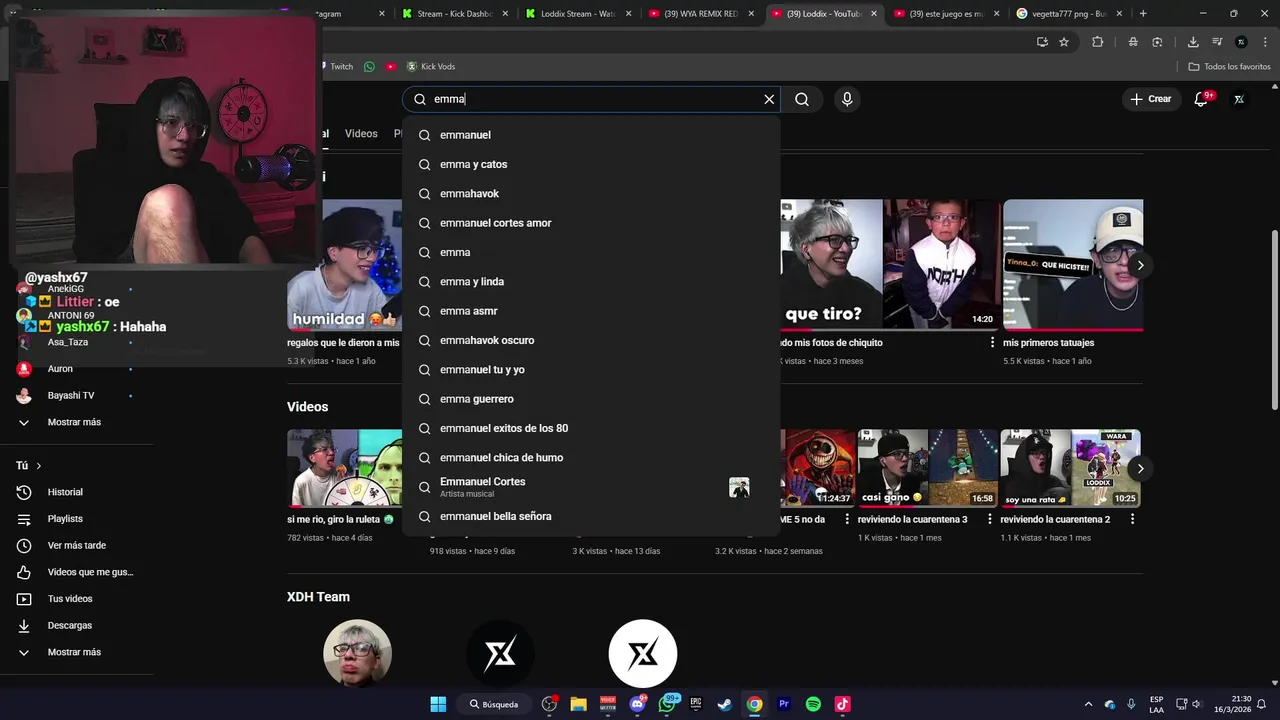Viewport: 1280px width, 720px height.
Task: Bookmark this page with the star icon
Action: (1064, 42)
